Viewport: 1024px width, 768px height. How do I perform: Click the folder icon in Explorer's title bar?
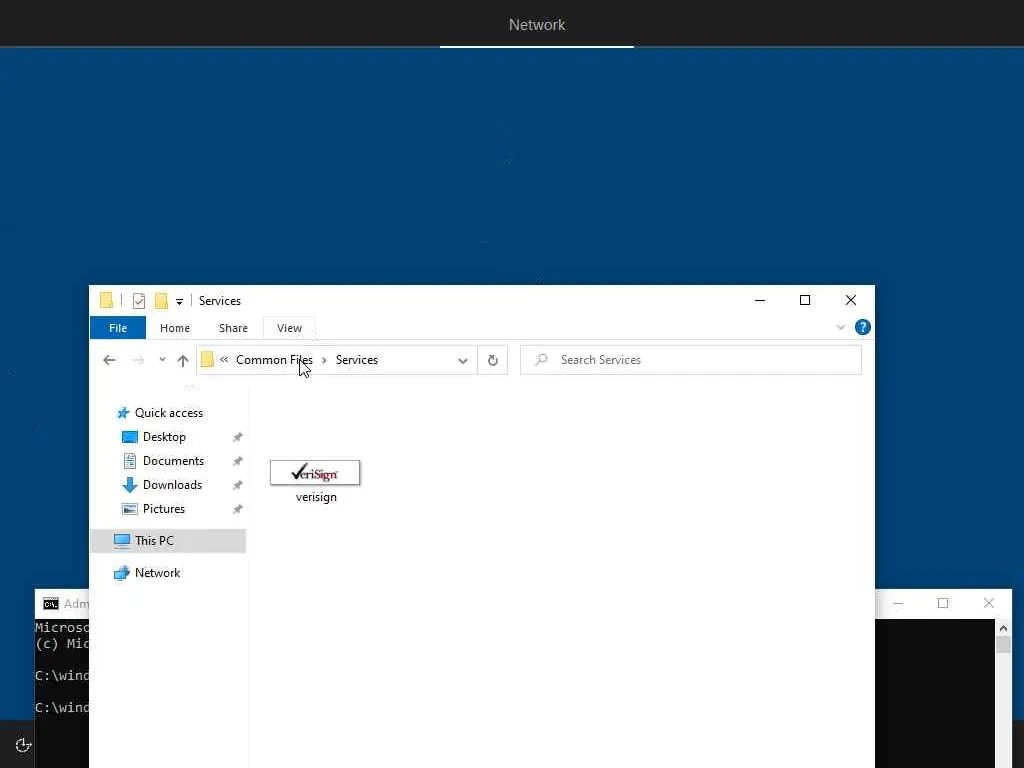pos(106,300)
